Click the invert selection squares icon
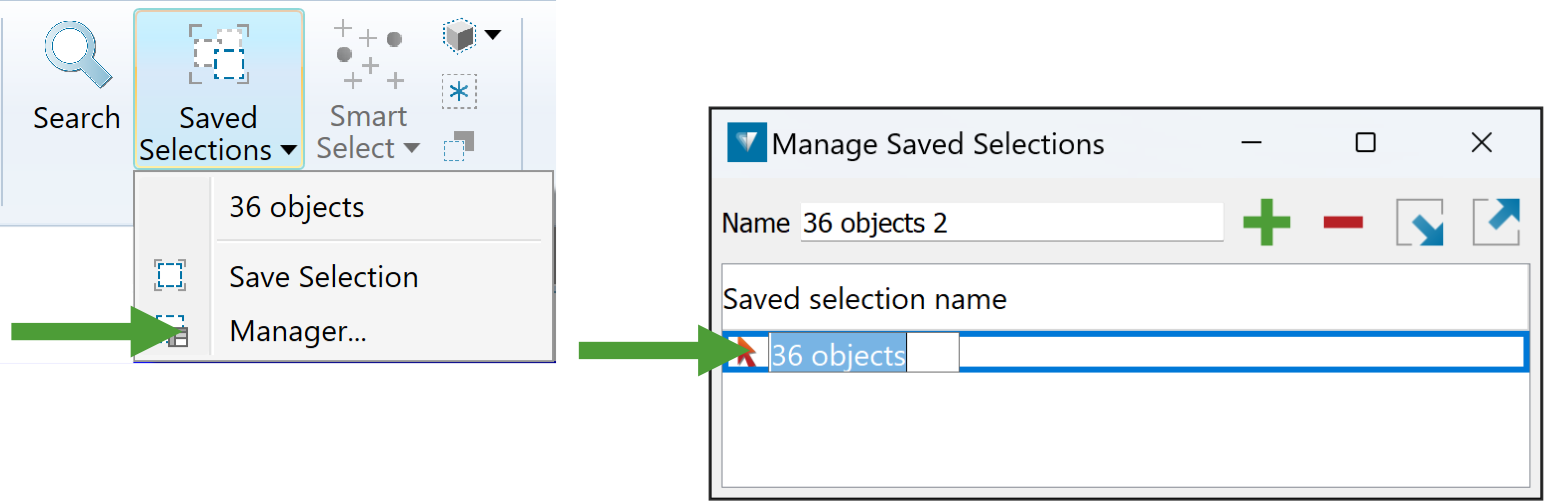 tap(459, 145)
